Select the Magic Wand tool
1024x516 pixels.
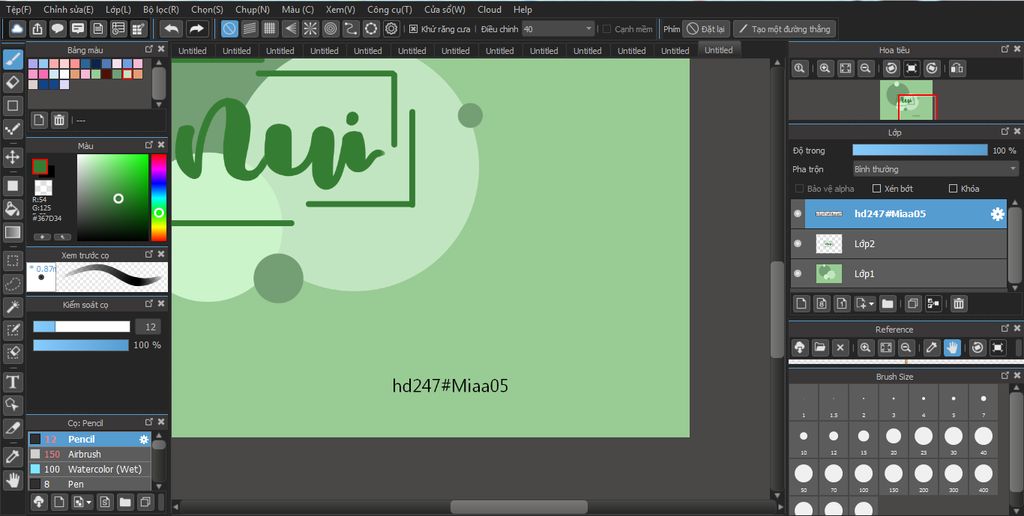click(x=12, y=307)
